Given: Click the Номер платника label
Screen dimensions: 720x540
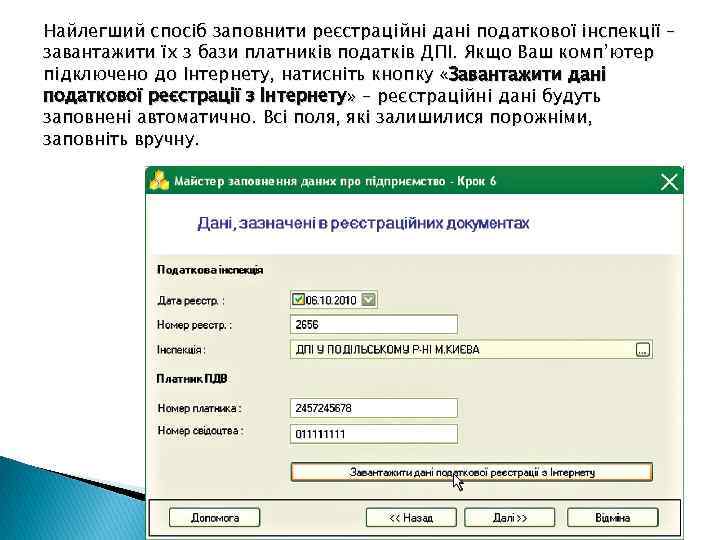Looking at the screenshot, I should 200,408.
